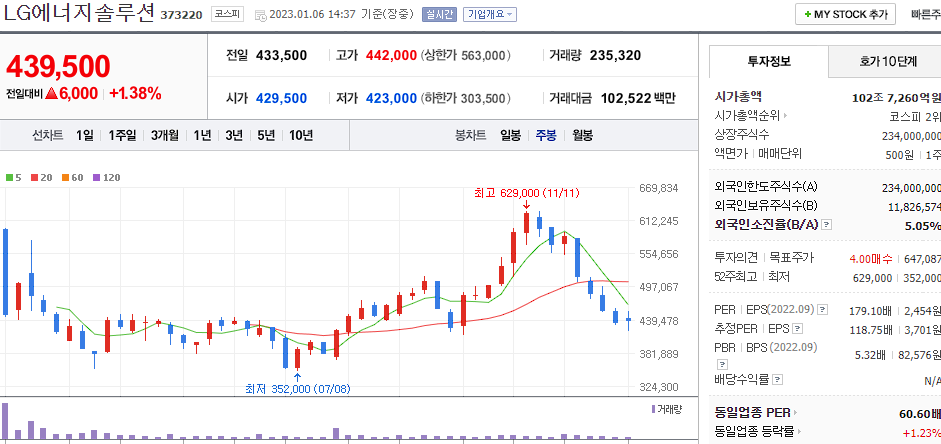Click the green plus icon on MY STOCK 추가
This screenshot has height=444, width=941.
pos(808,14)
